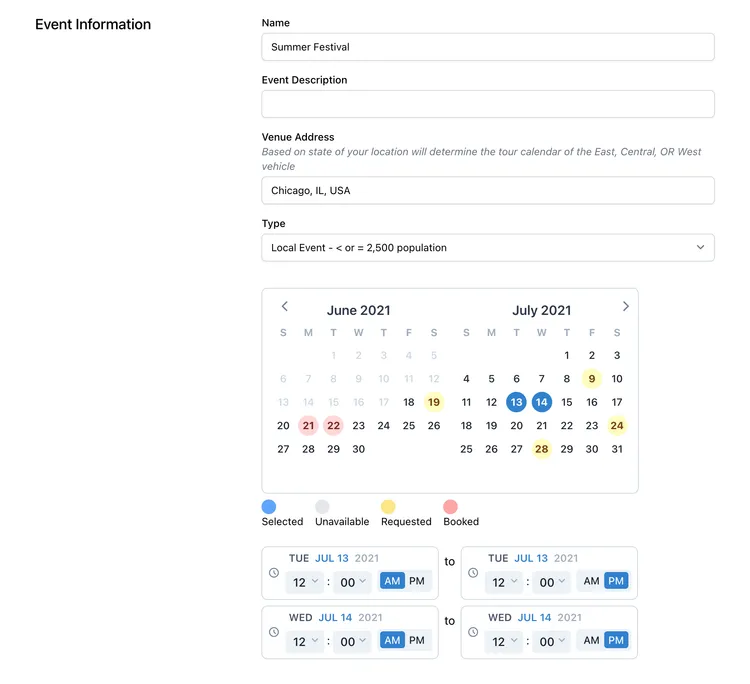Select requested date June 19
The image size is (750, 684).
[x=434, y=402]
